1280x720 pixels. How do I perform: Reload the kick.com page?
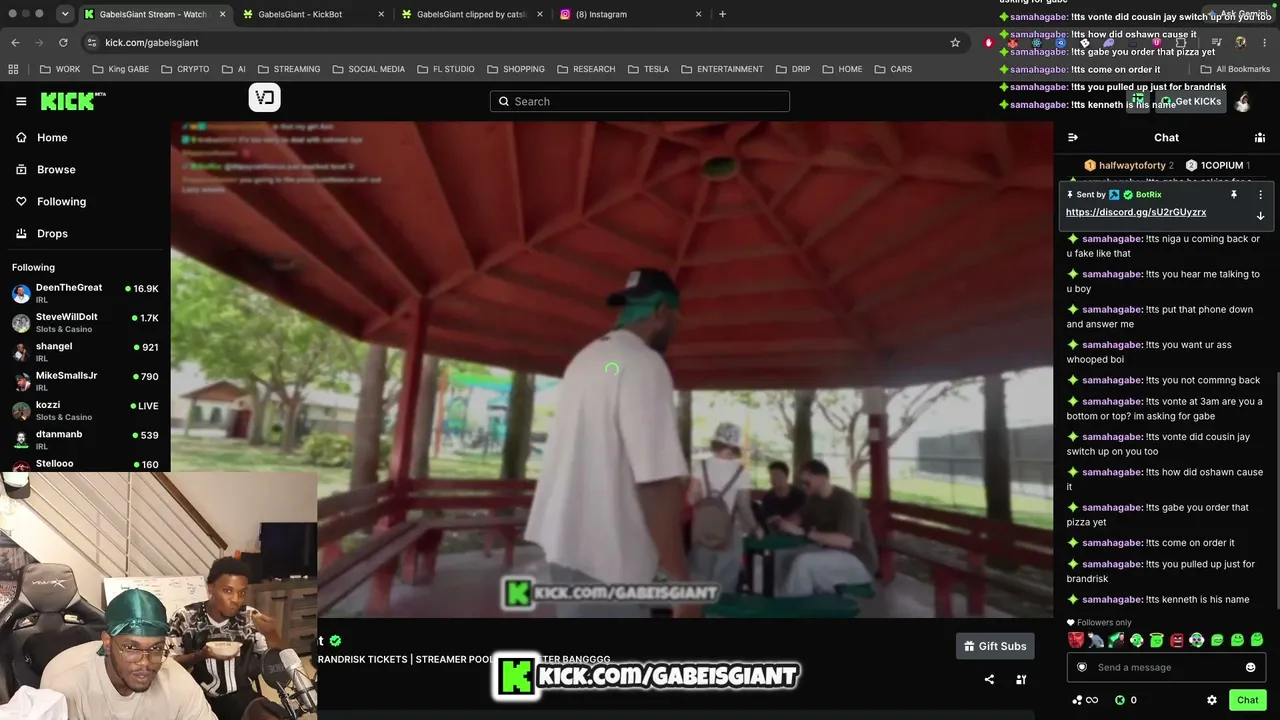[x=63, y=42]
